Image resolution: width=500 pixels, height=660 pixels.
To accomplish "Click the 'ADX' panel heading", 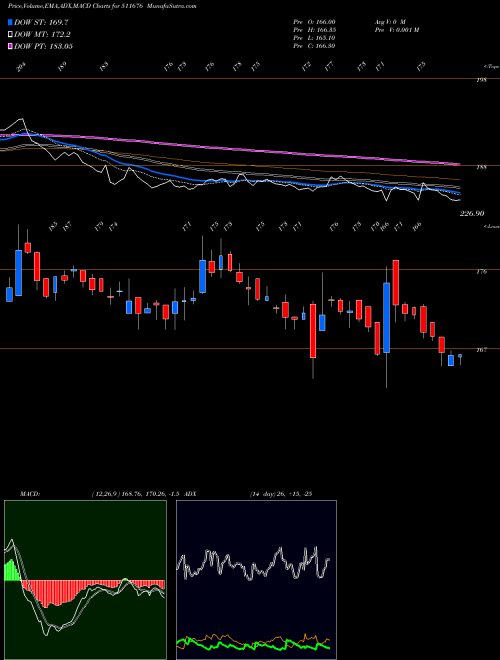I will click(190, 494).
